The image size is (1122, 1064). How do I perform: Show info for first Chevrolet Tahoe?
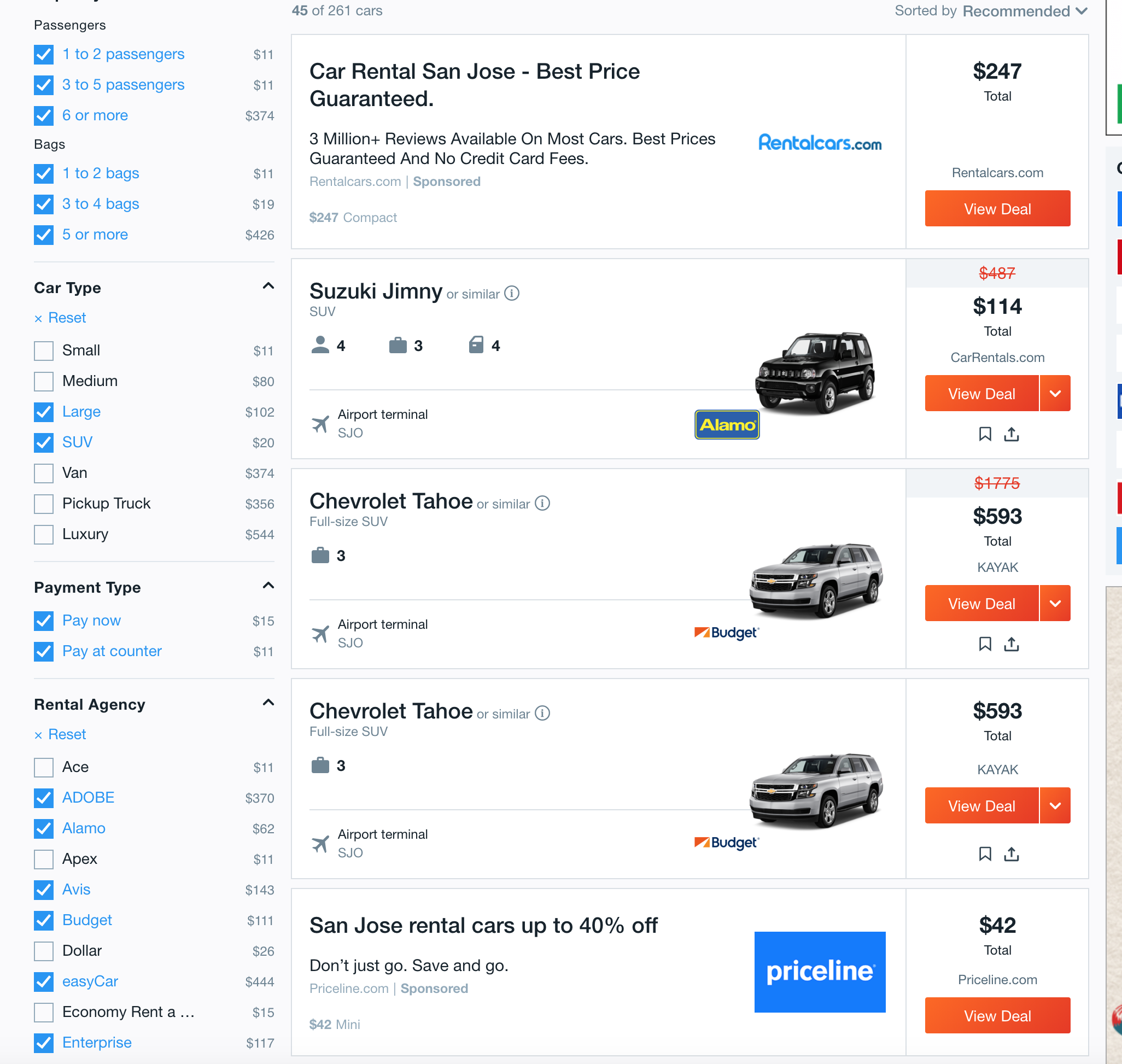pos(542,503)
